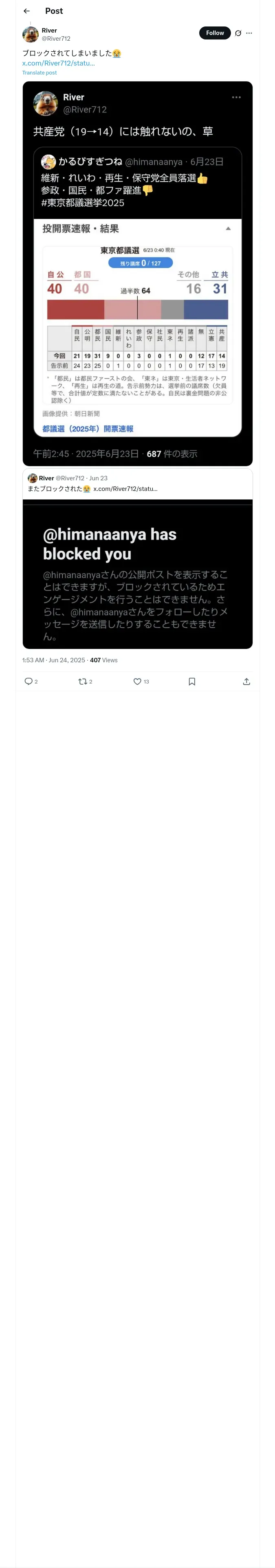
Task: Click the red 自公 seat bar segment
Action: point(76,309)
